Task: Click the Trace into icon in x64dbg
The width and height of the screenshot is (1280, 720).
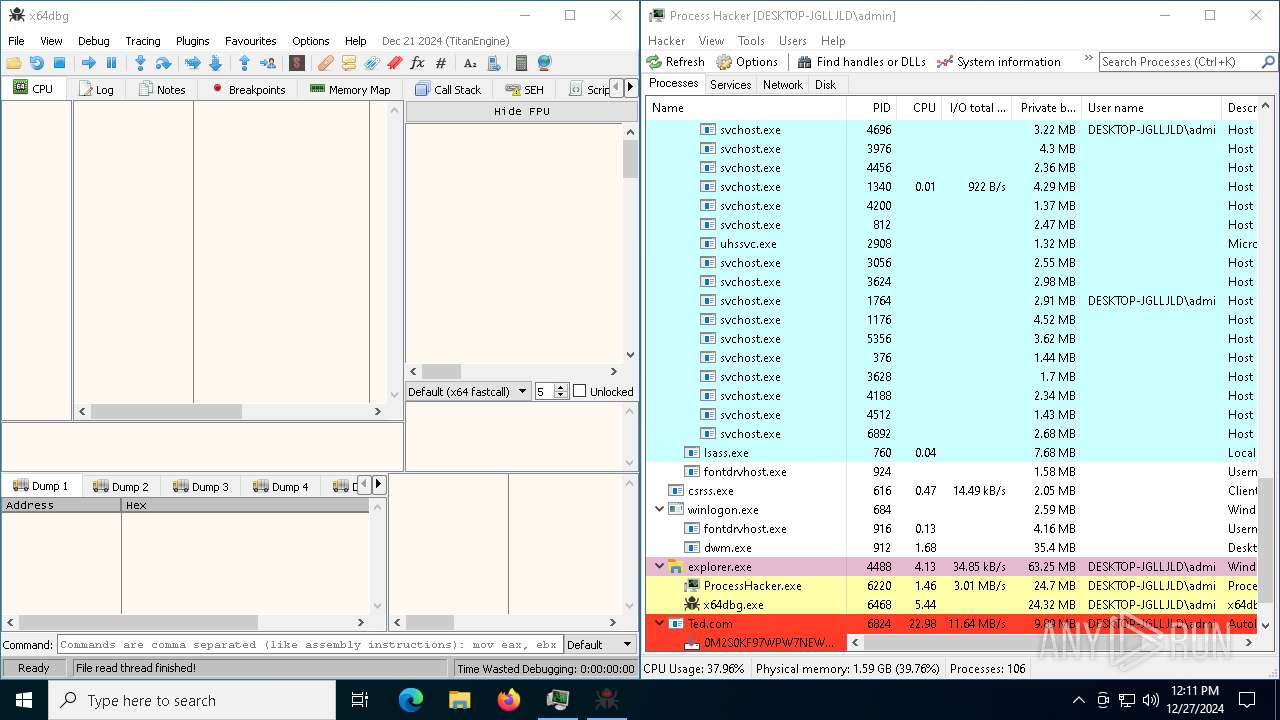Action: tap(192, 63)
